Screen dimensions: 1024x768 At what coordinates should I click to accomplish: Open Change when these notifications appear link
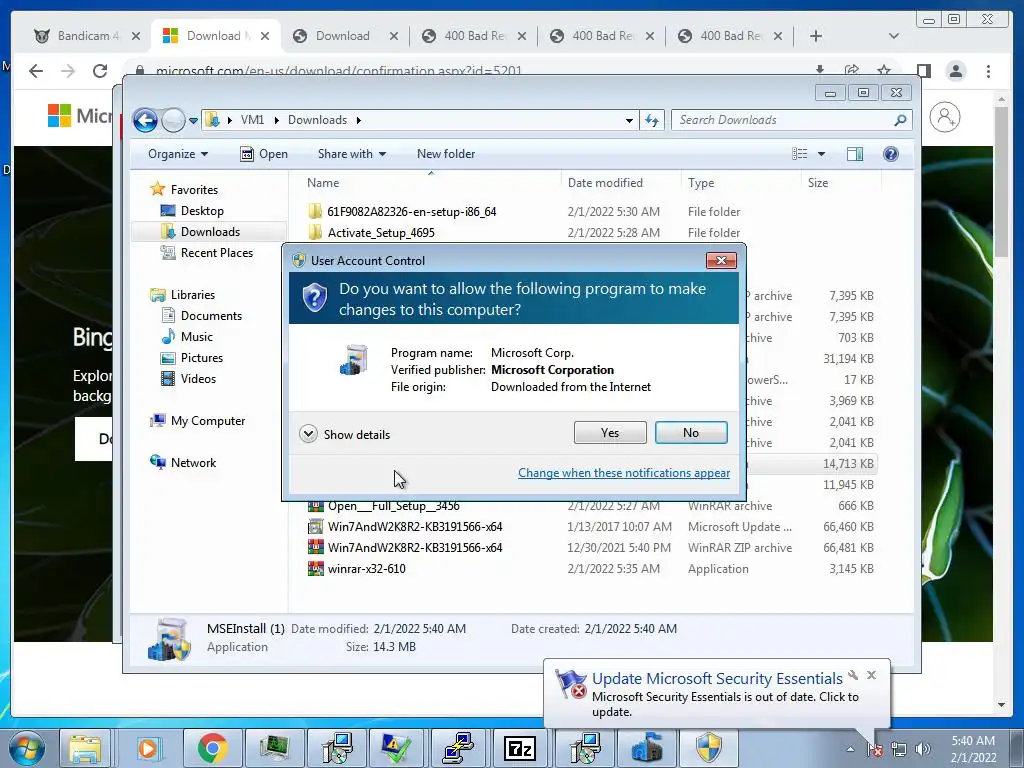(624, 473)
